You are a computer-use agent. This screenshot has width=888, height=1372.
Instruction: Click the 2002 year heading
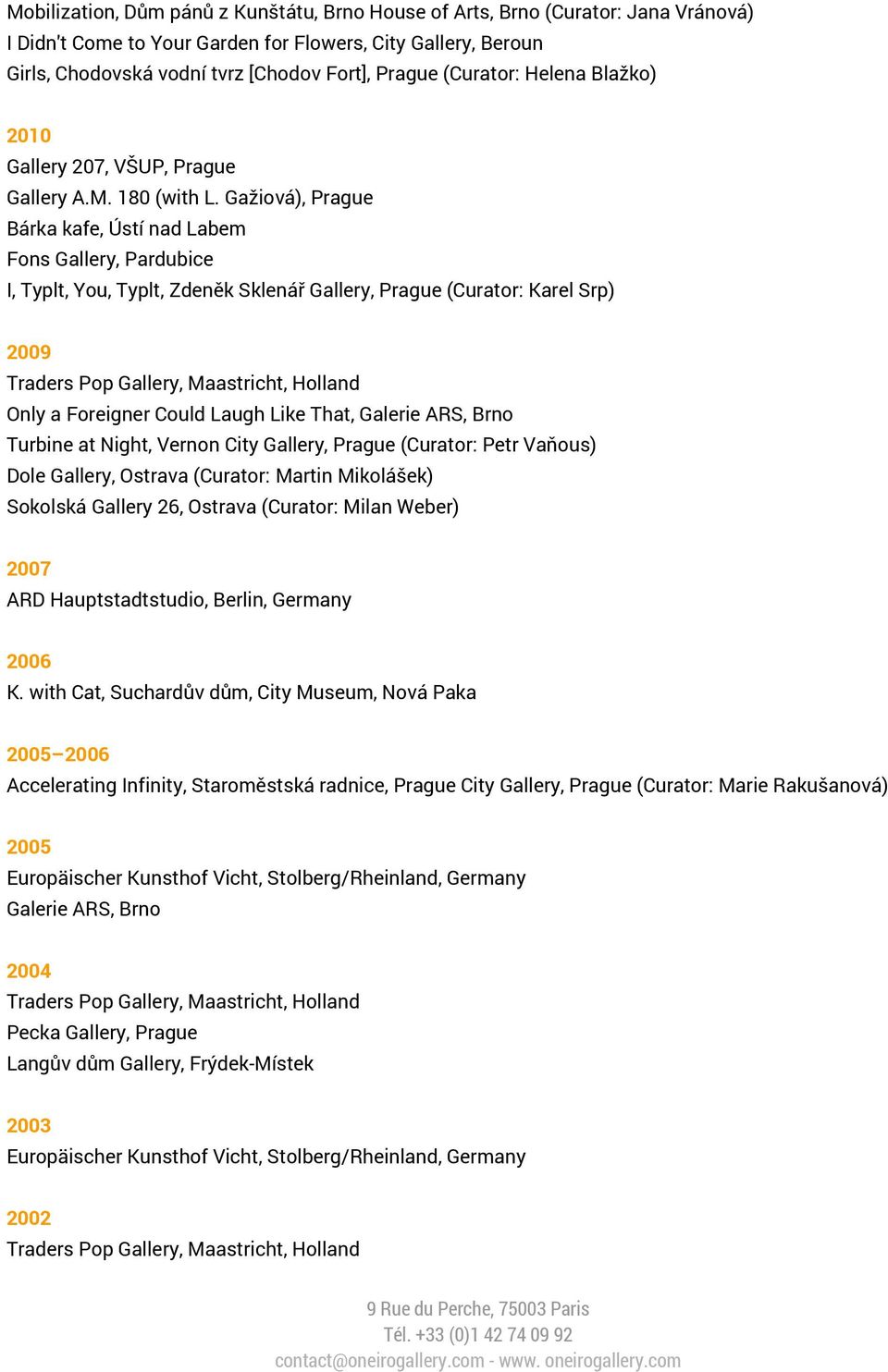click(x=29, y=1219)
